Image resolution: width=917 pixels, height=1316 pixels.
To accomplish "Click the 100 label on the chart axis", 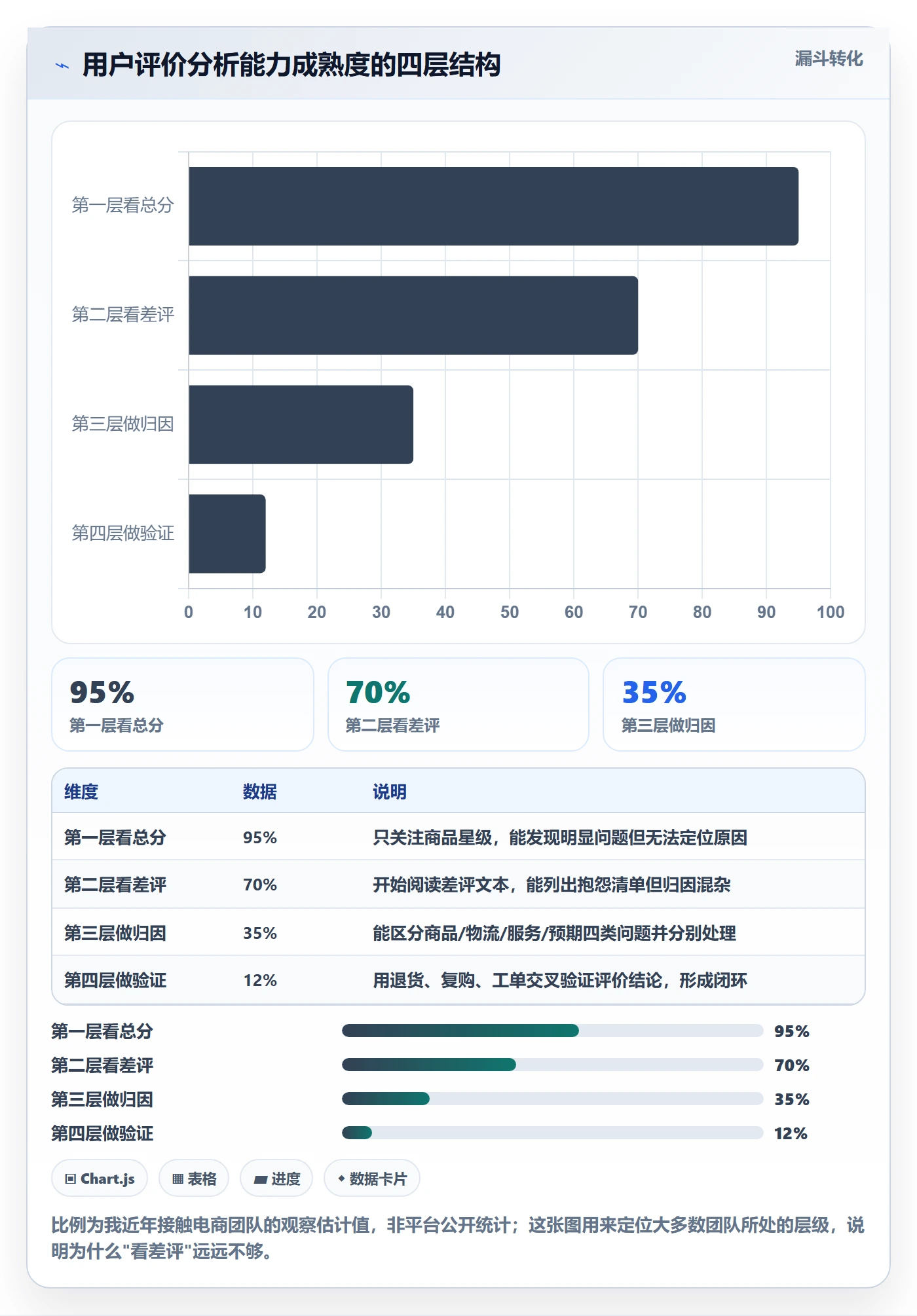I will point(831,612).
